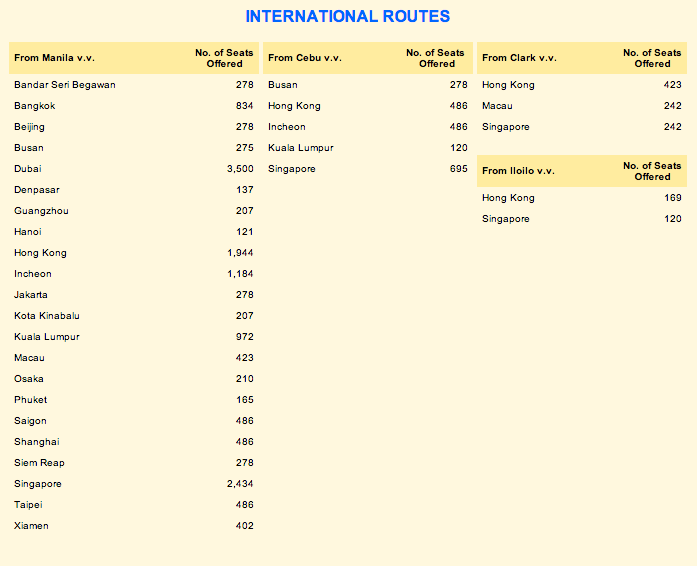This screenshot has height=566, width=697.
Task: Select the 'From Iloilo v.v.' header
Action: [518, 171]
